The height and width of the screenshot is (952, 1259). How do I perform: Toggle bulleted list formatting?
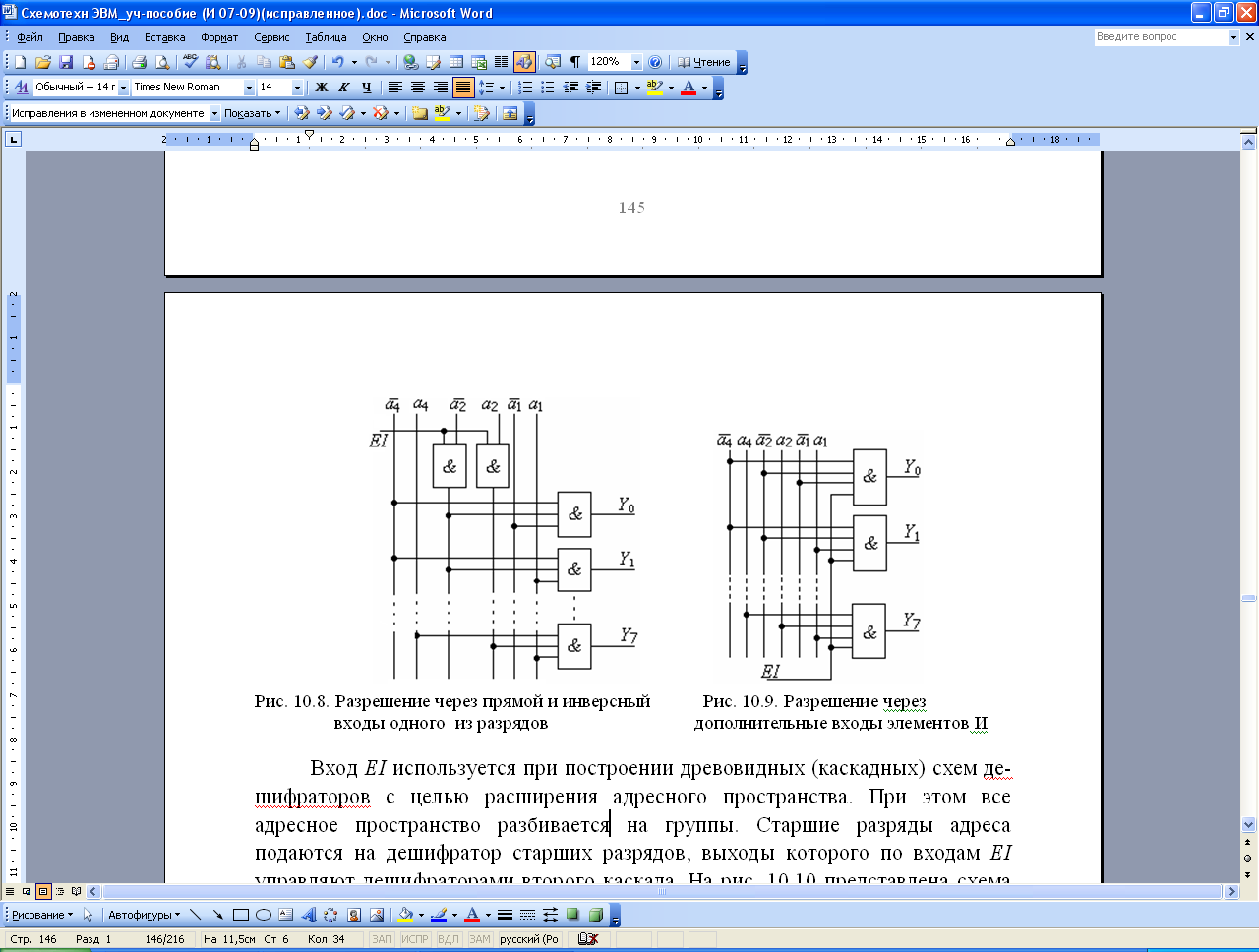(x=548, y=88)
